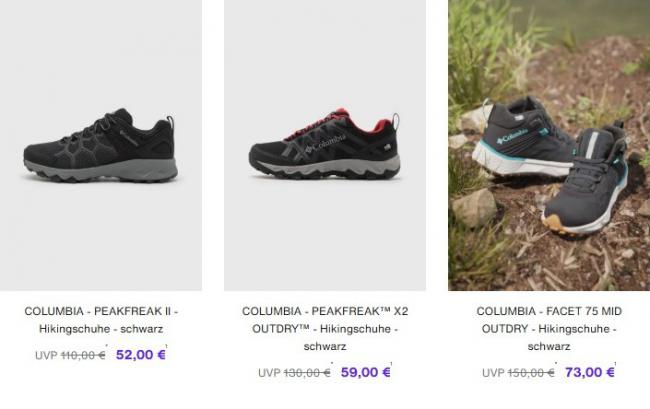This screenshot has width=650, height=409.
Task: Select the 59,00 € sale price
Action: pos(365,372)
